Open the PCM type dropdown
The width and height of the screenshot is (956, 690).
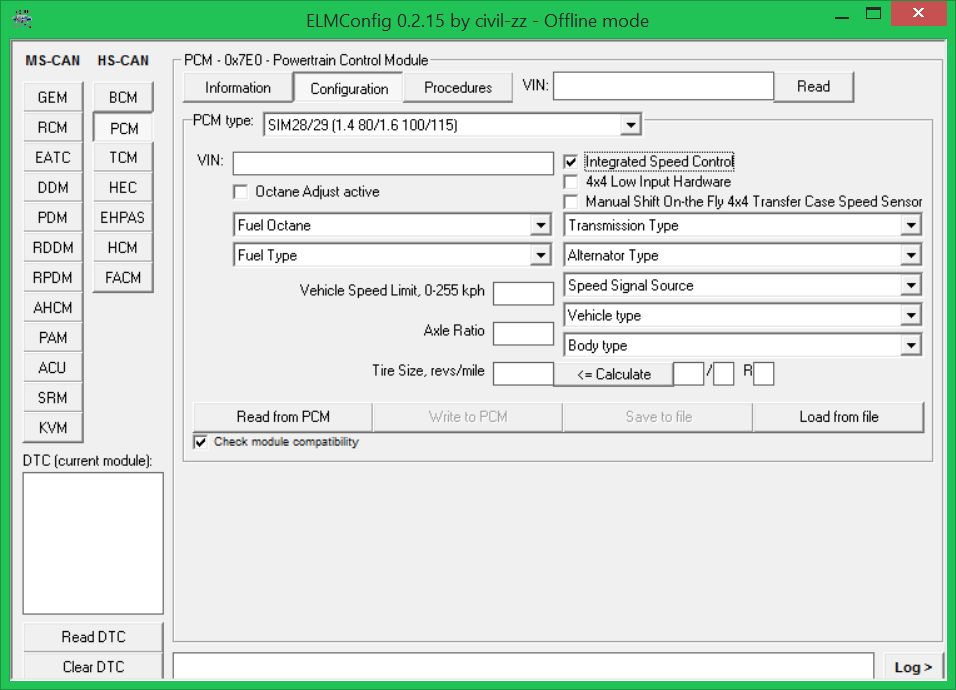[x=630, y=125]
